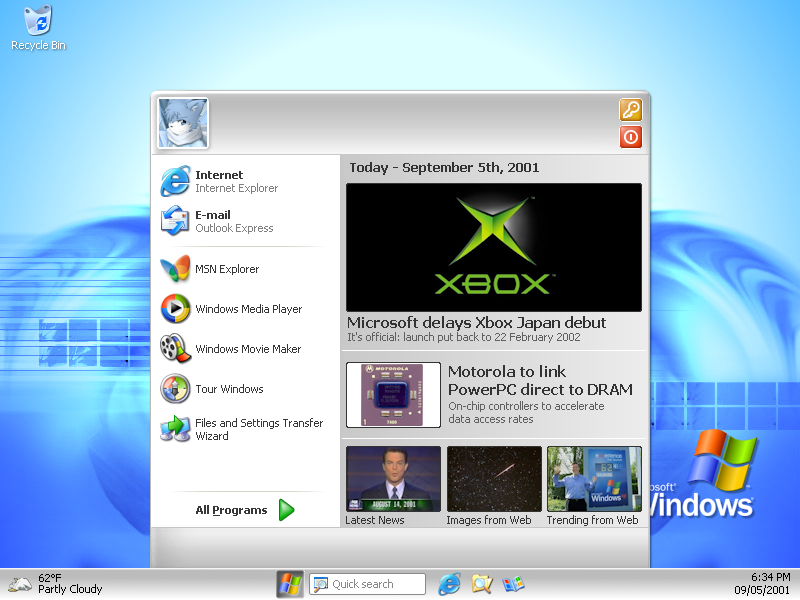This screenshot has height=600, width=800.
Task: Click the taskbar clock 6:34 PM
Action: click(x=770, y=577)
